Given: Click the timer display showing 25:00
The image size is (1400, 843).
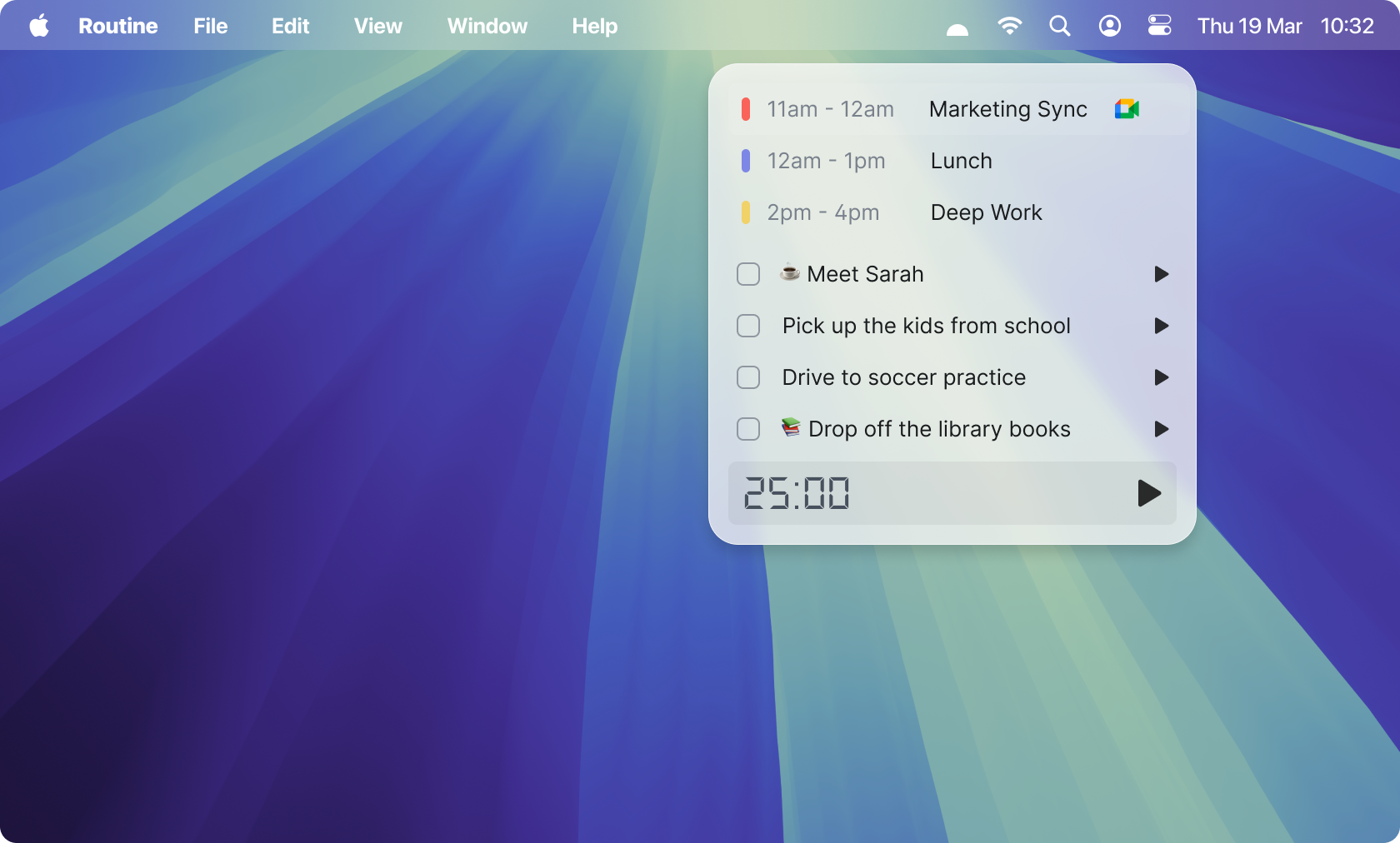Looking at the screenshot, I should [x=797, y=493].
